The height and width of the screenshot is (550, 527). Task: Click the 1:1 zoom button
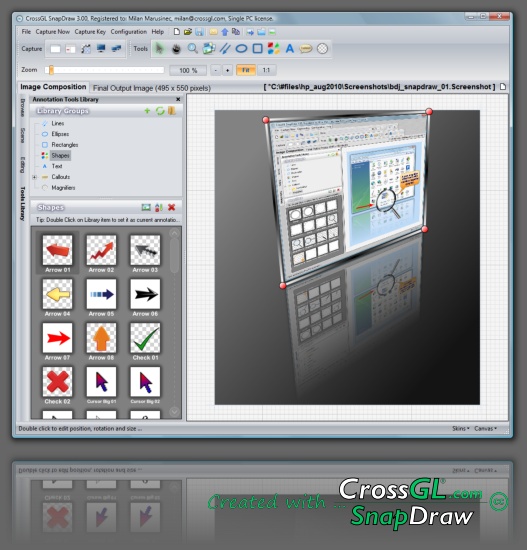(x=266, y=70)
